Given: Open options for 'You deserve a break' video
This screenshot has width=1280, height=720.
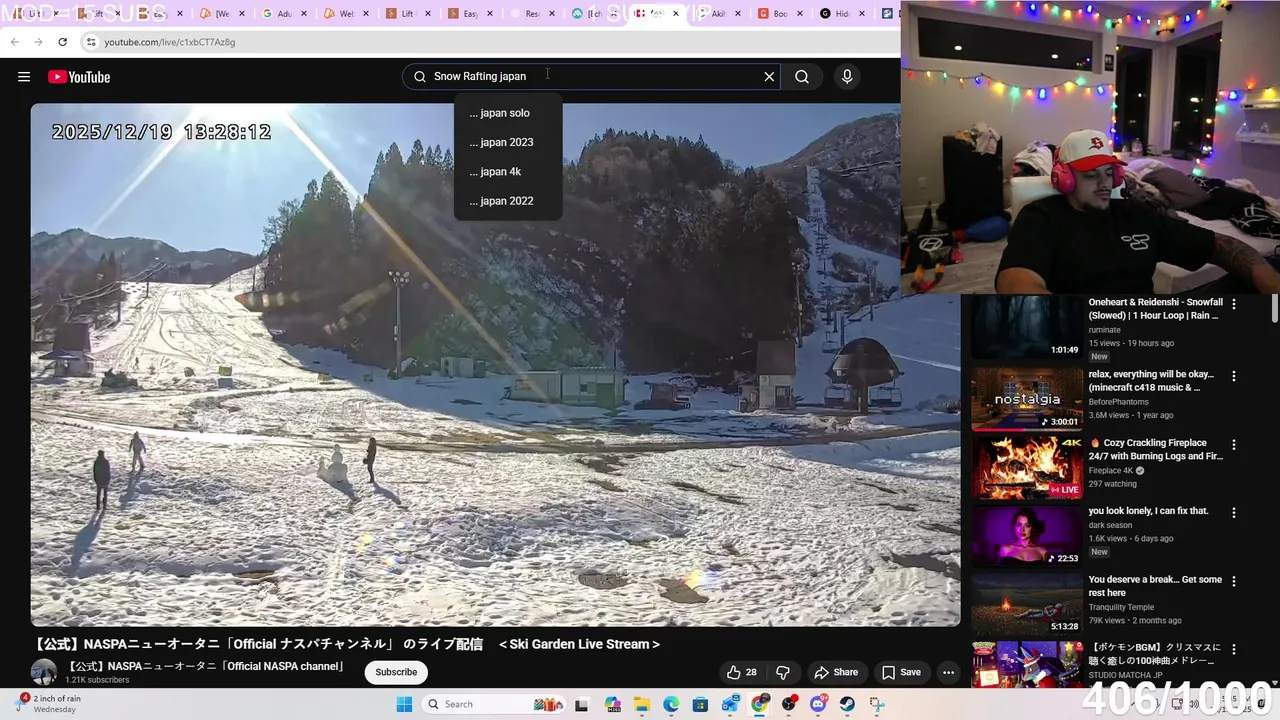Looking at the screenshot, I should pyautogui.click(x=1234, y=581).
